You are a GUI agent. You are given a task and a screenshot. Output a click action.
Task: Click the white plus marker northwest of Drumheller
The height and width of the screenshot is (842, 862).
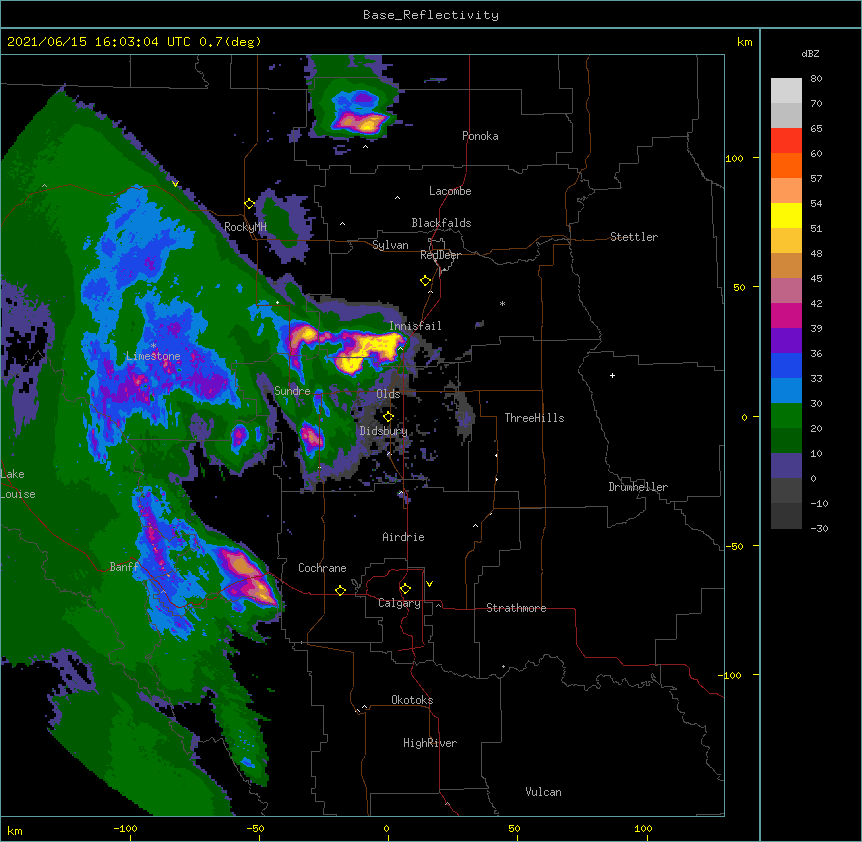click(612, 375)
